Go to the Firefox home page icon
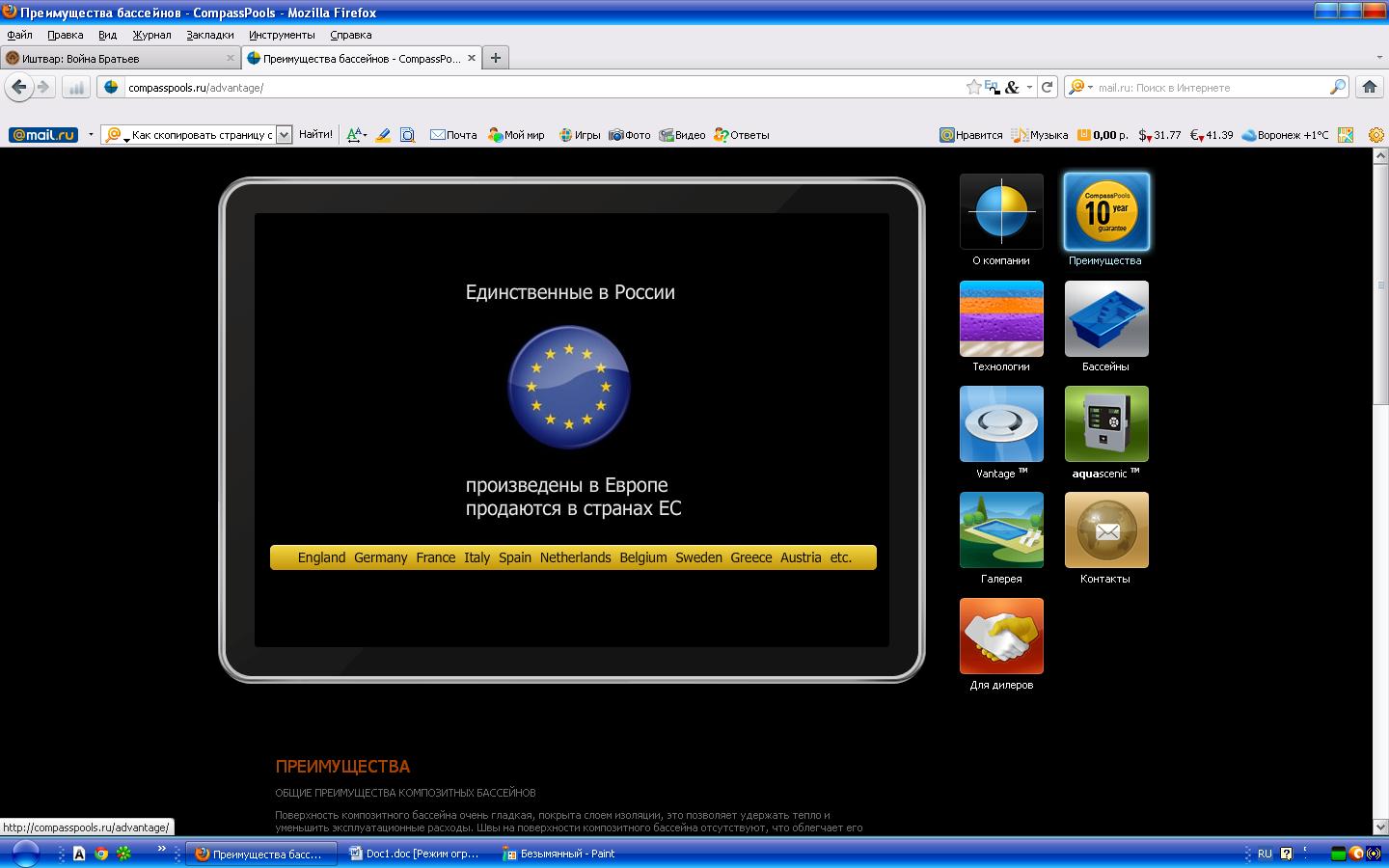Image resolution: width=1389 pixels, height=868 pixels. click(x=1369, y=87)
